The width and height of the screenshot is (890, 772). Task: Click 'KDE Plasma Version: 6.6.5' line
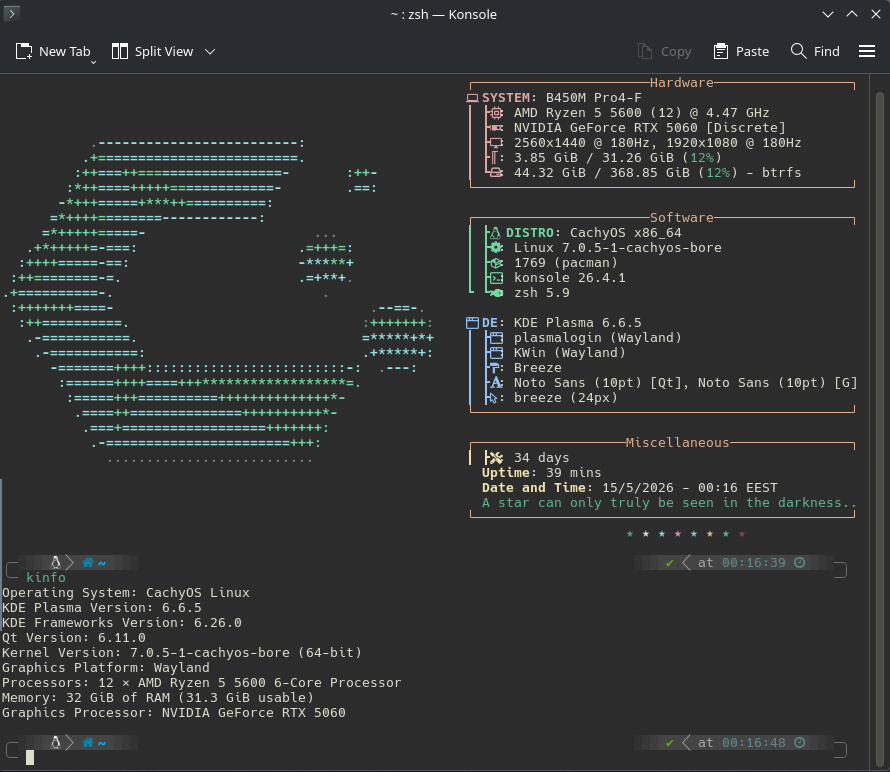pyautogui.click(x=102, y=608)
